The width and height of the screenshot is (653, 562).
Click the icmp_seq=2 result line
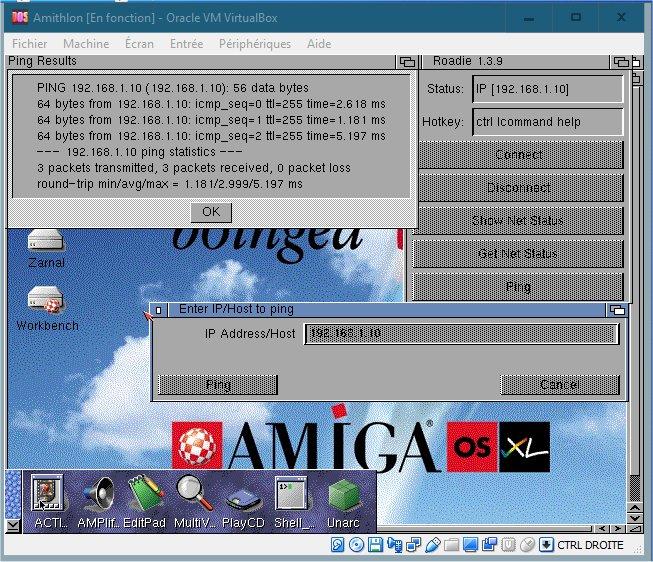211,136
